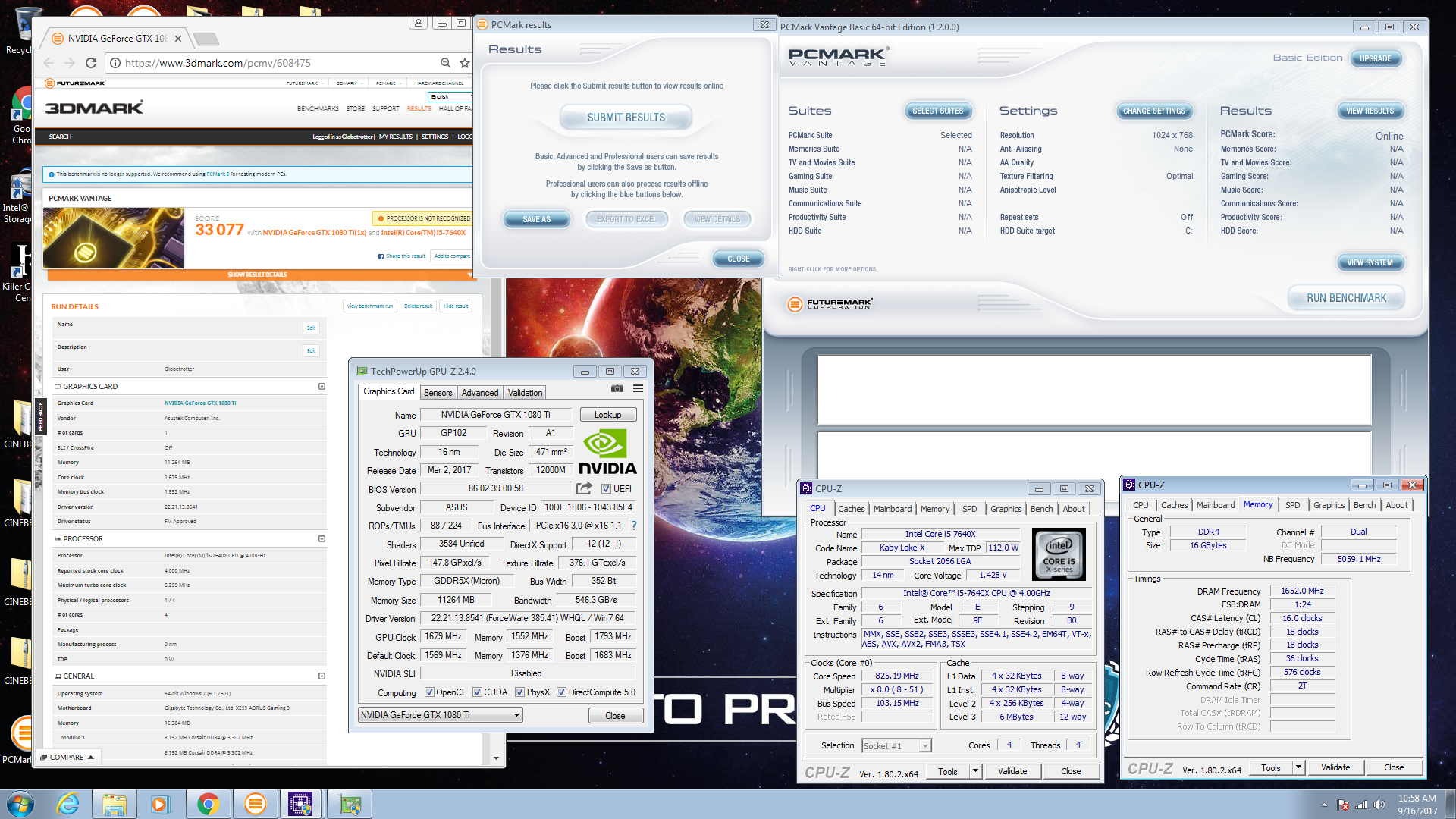Image resolution: width=1456 pixels, height=819 pixels.
Task: Click View System button
Action: (1370, 262)
